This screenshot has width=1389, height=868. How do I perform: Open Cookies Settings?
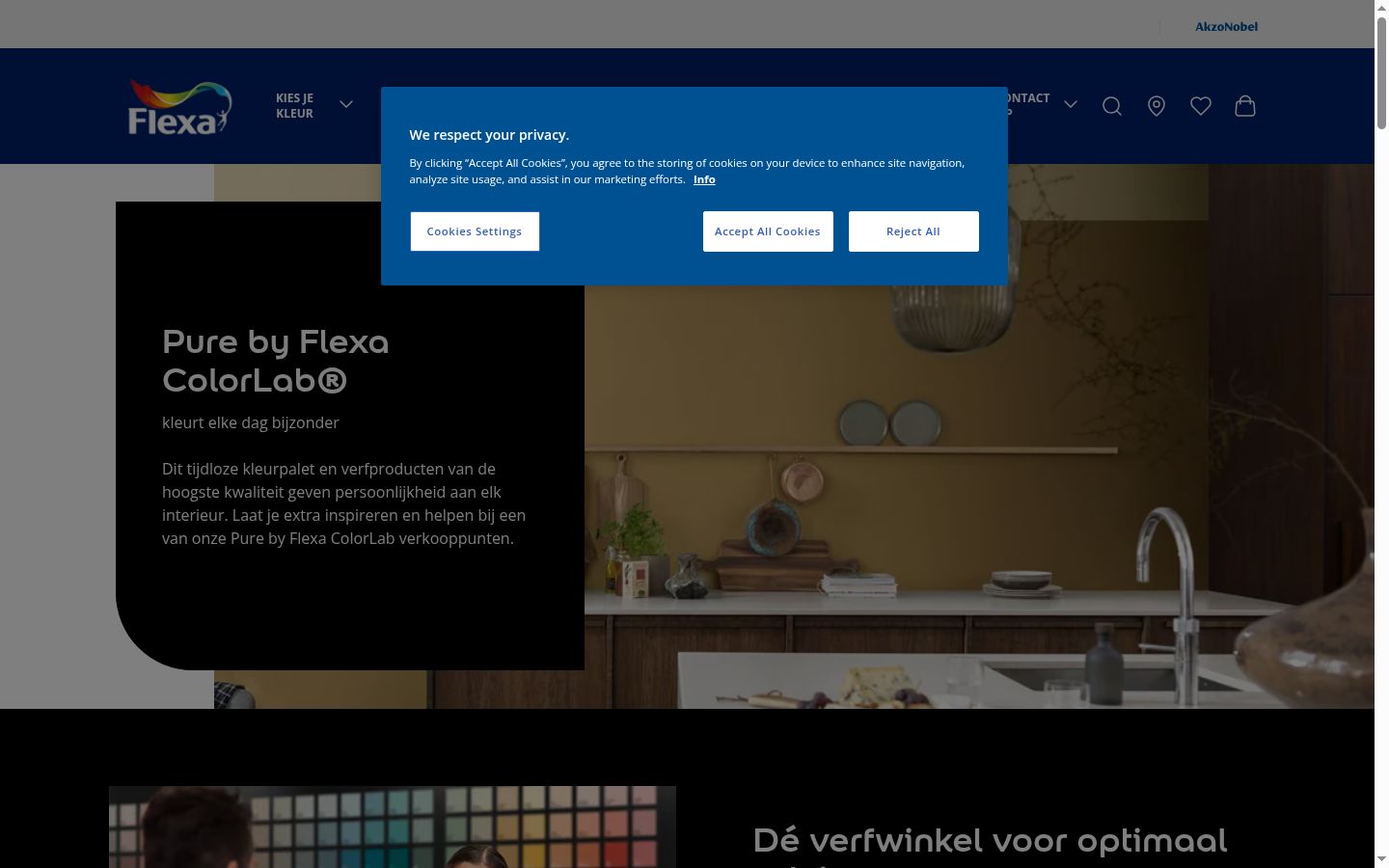[475, 231]
